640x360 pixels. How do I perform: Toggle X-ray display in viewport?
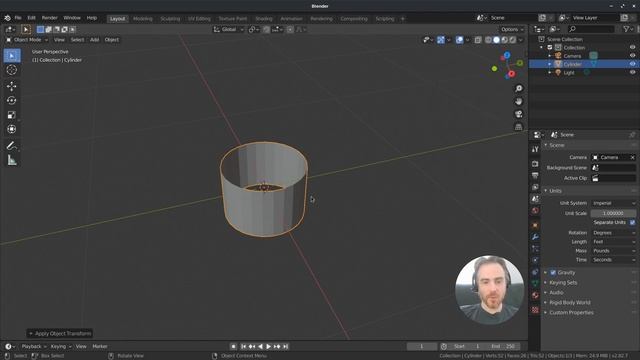(478, 40)
